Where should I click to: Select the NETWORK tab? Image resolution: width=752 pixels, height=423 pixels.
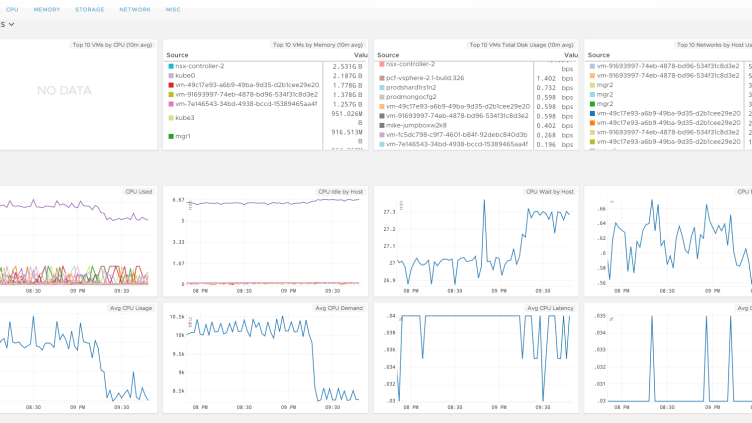[x=135, y=8]
